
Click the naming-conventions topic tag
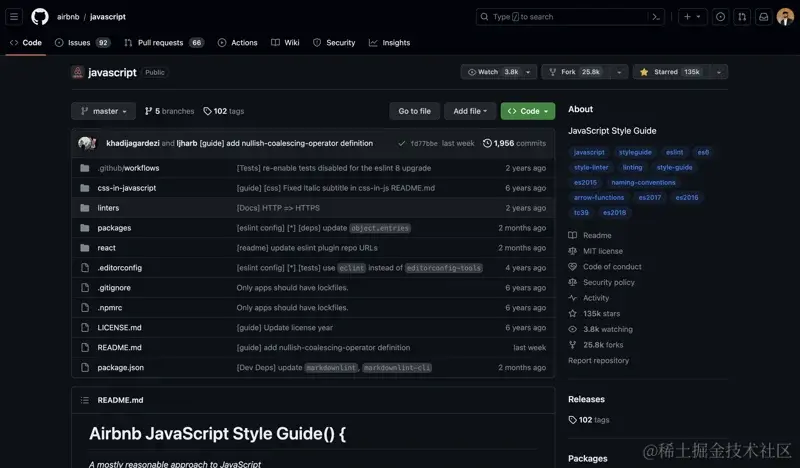coord(643,182)
